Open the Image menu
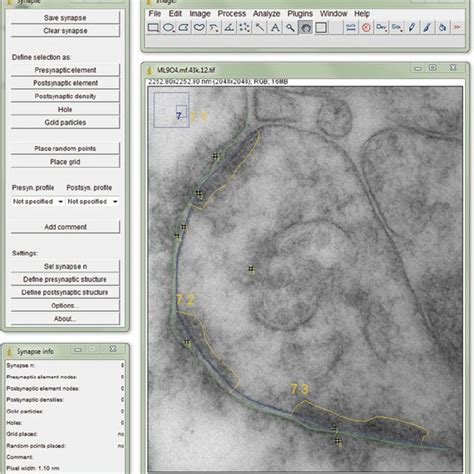474x474 pixels. 200,14
